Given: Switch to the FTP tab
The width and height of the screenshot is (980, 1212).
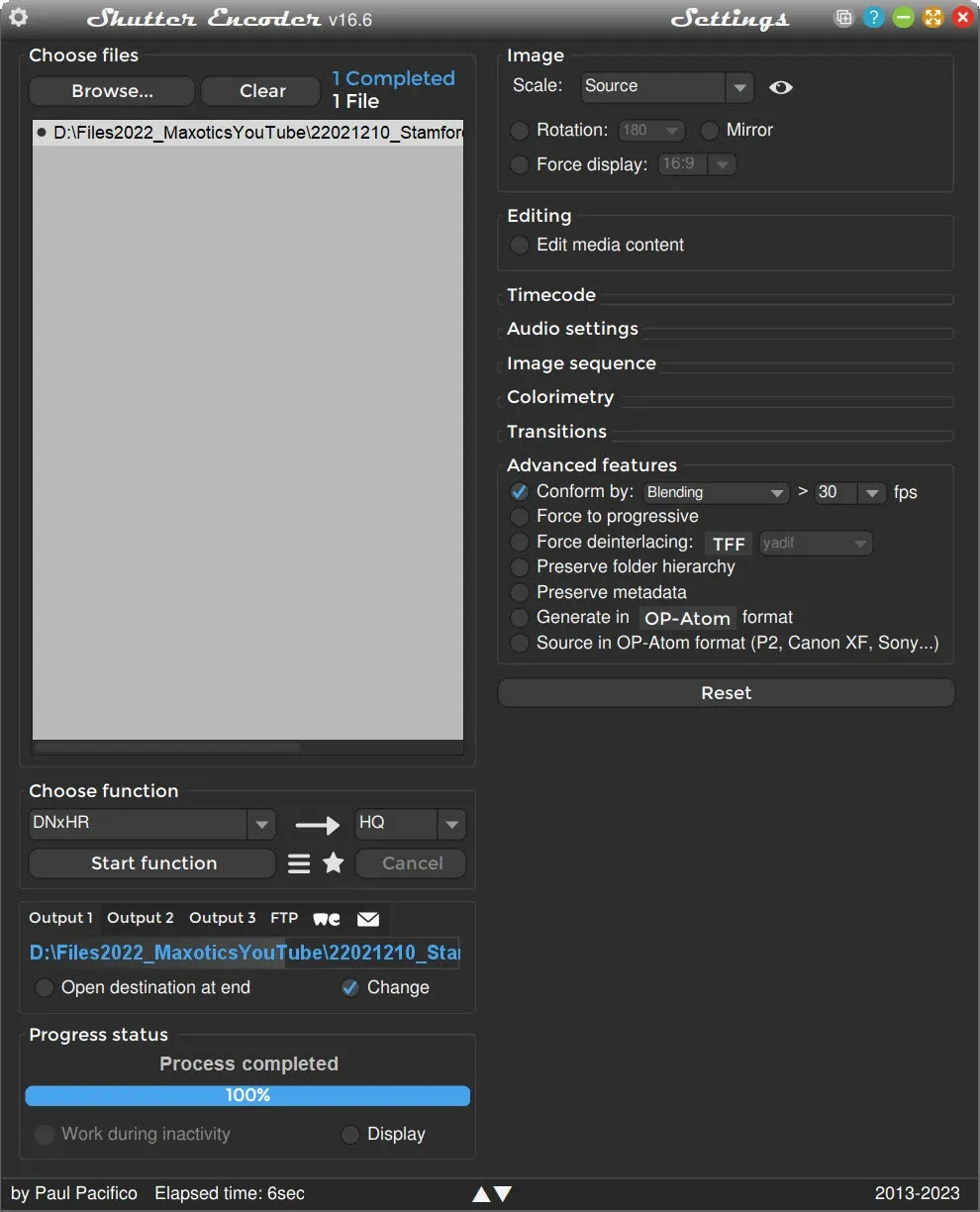Looking at the screenshot, I should coord(284,918).
